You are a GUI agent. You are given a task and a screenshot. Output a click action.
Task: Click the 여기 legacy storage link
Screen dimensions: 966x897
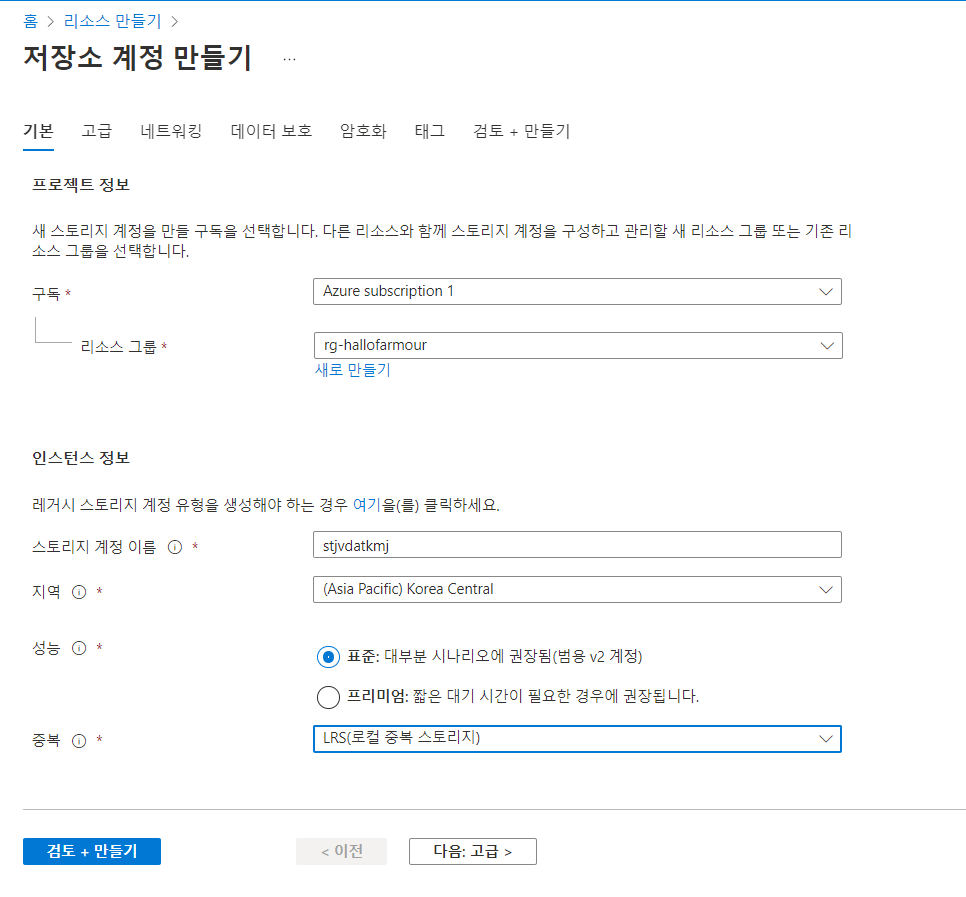[x=367, y=505]
